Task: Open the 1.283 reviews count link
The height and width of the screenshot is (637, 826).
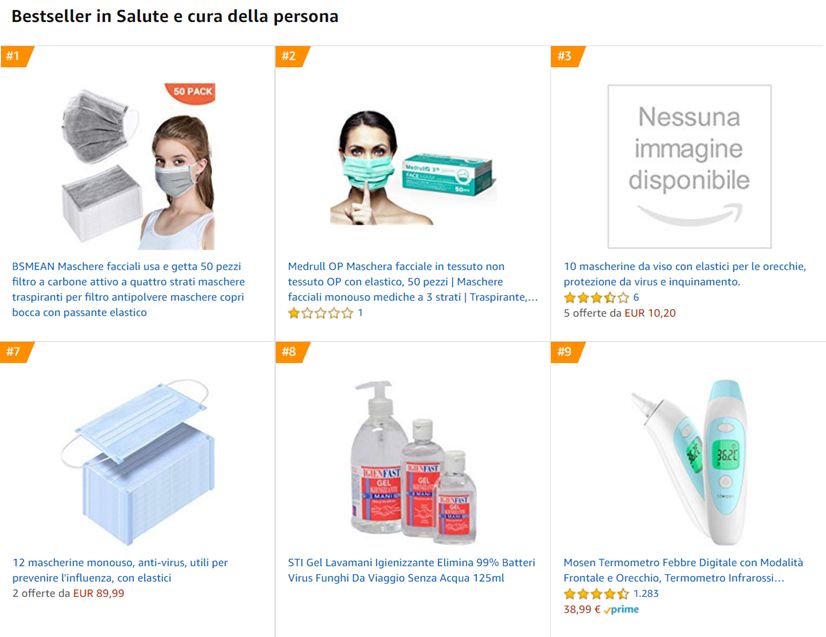Action: (x=646, y=594)
